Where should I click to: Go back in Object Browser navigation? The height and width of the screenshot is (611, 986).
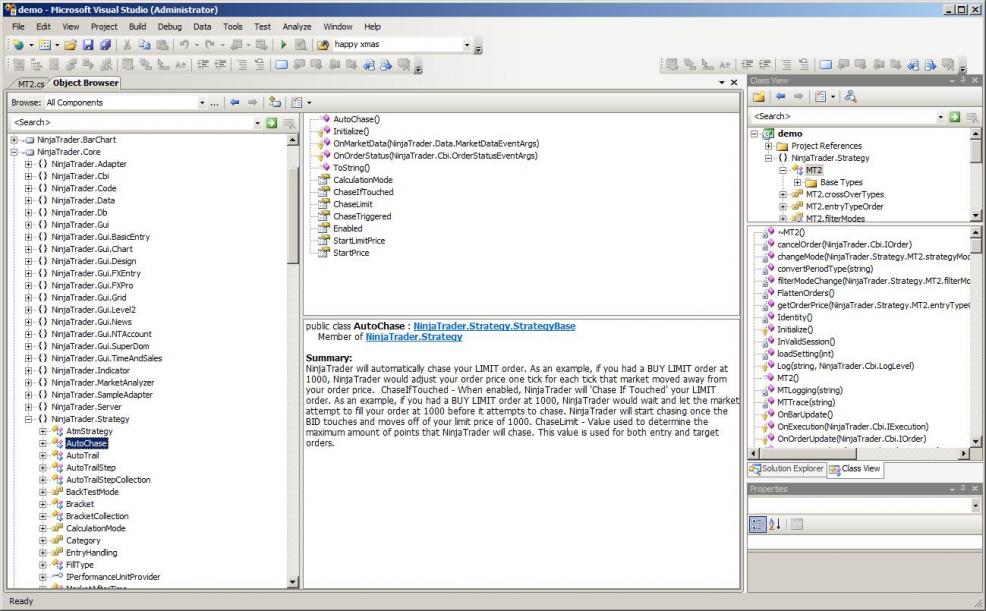point(235,102)
